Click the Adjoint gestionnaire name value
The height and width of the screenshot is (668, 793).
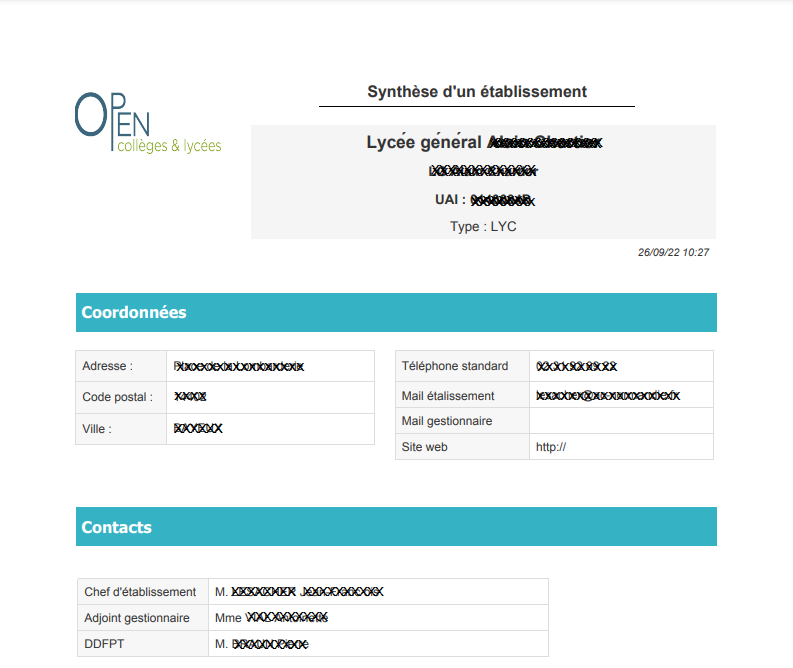[271, 618]
